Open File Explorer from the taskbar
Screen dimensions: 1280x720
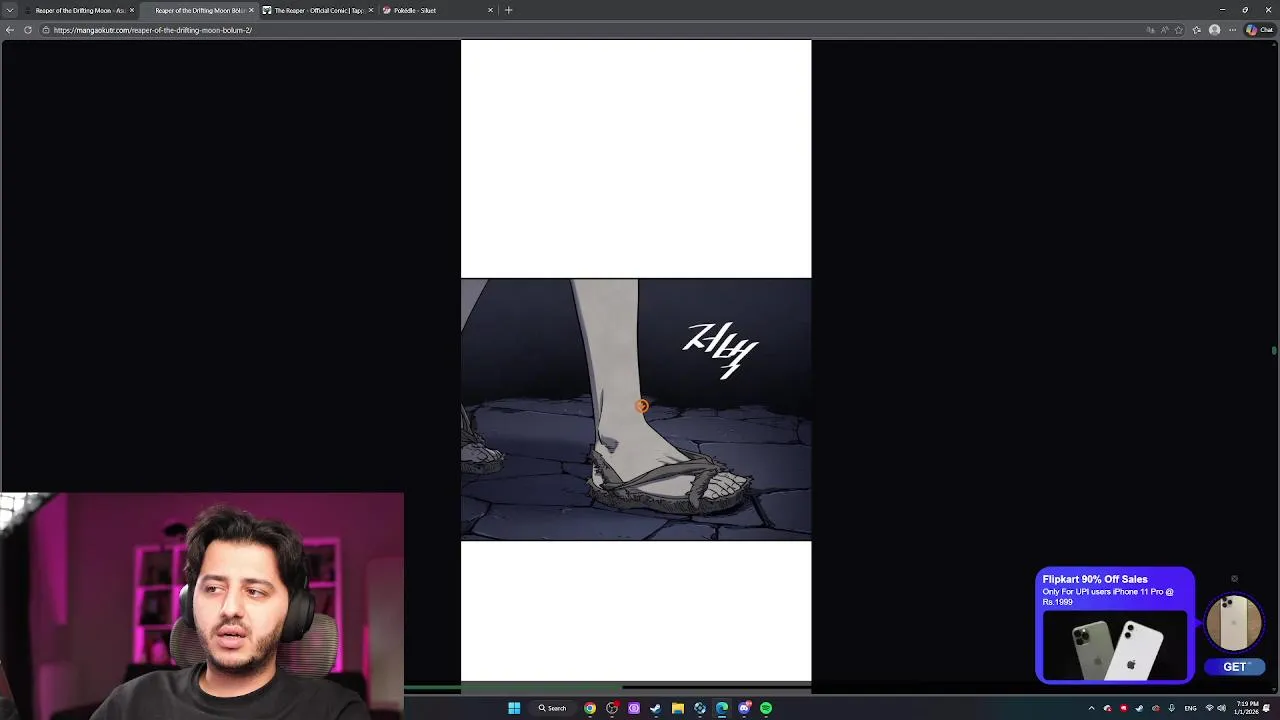(x=677, y=708)
